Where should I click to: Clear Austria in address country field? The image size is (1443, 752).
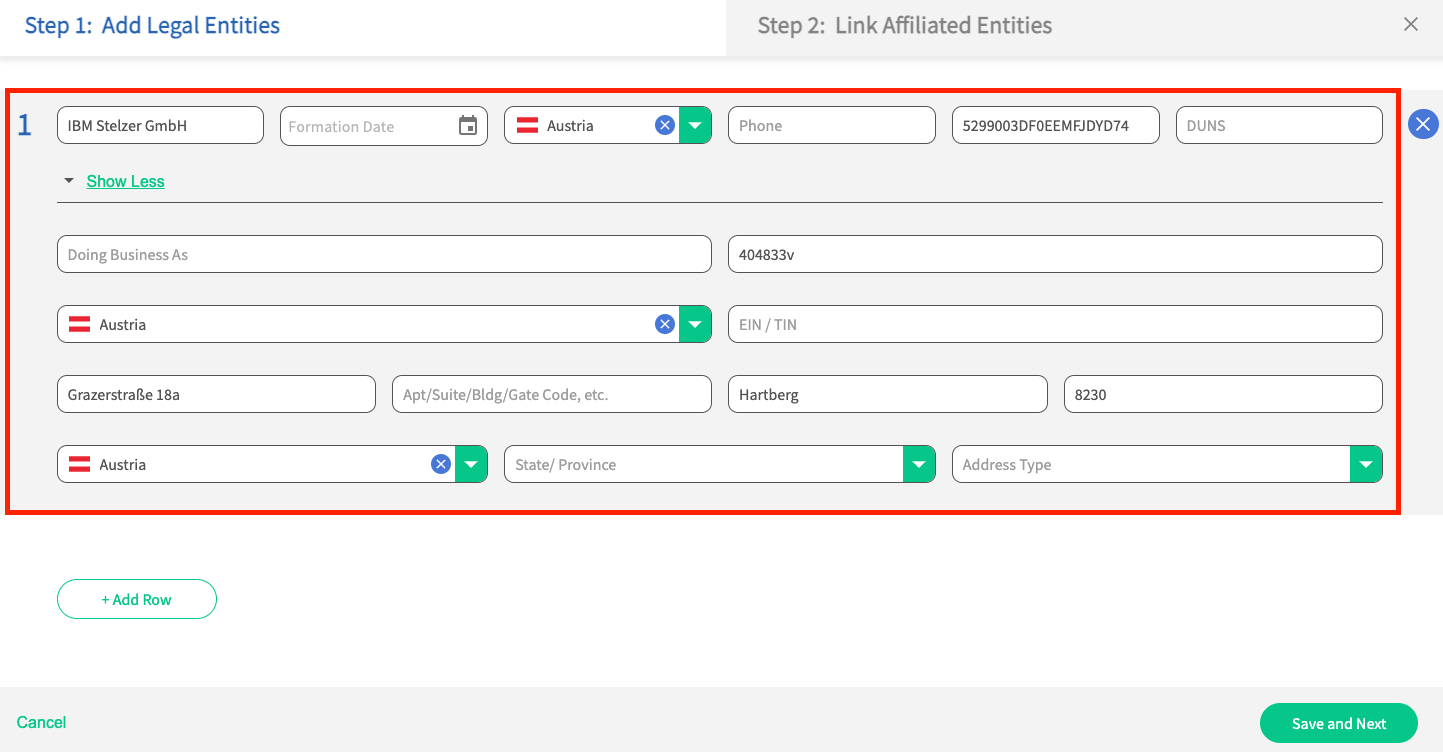(x=441, y=464)
